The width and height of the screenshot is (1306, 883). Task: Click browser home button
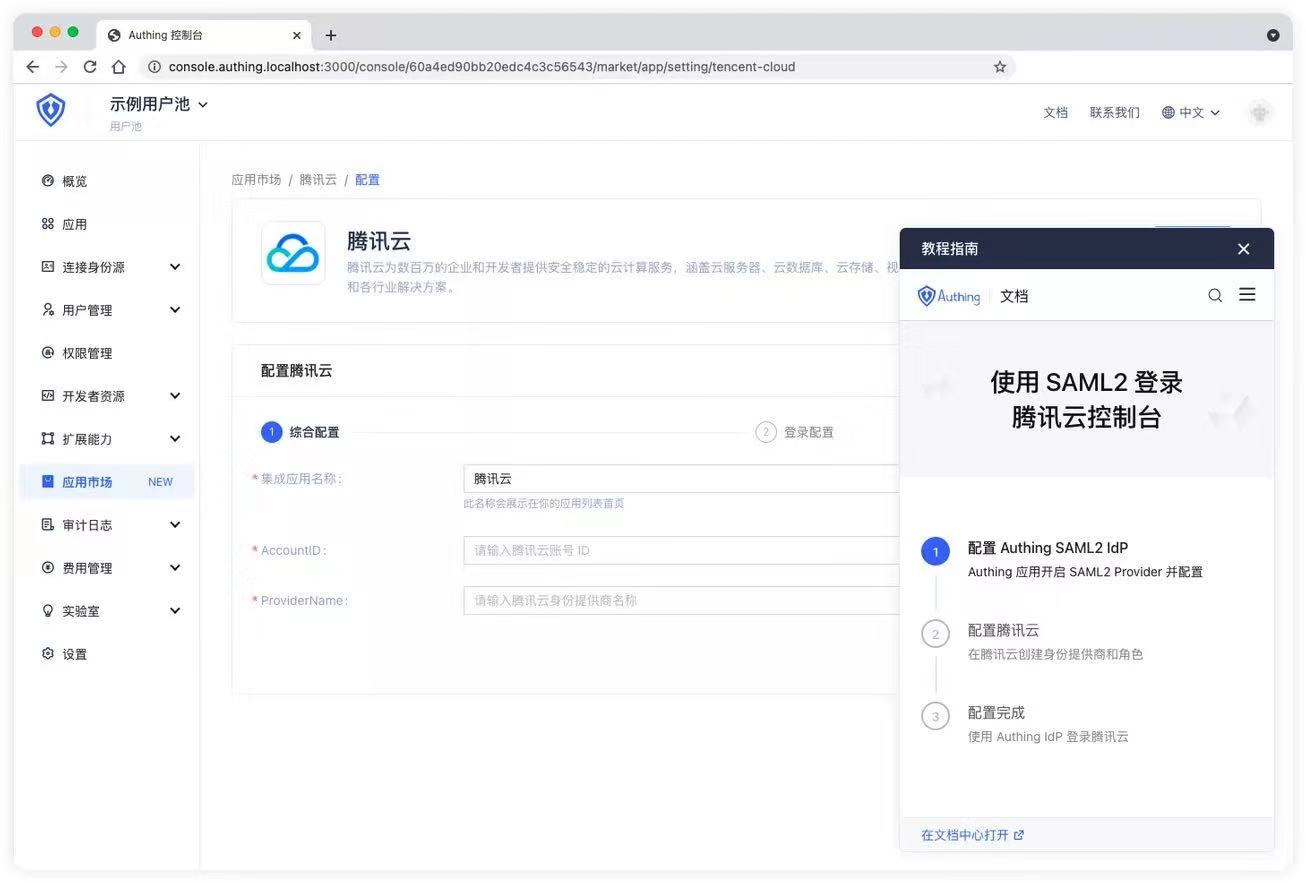pos(119,67)
